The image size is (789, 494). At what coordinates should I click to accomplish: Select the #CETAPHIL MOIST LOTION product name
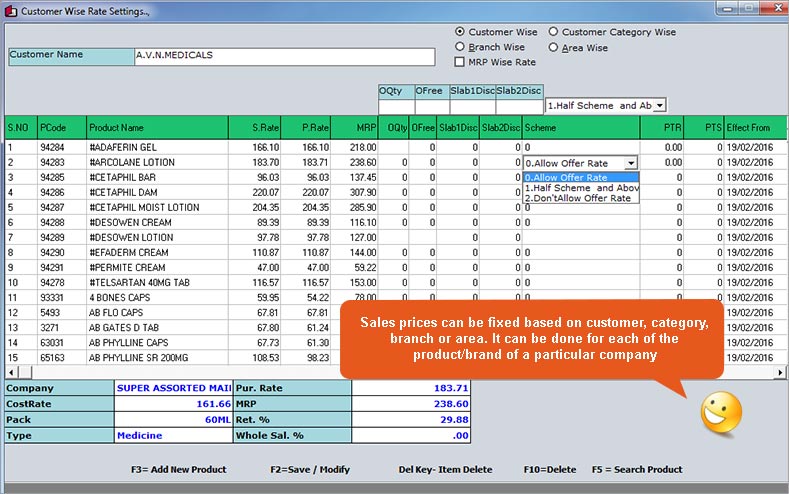pos(144,207)
